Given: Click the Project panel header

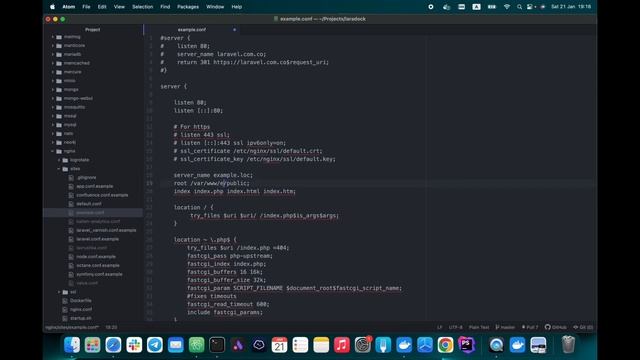Looking at the screenshot, I should coord(93,30).
